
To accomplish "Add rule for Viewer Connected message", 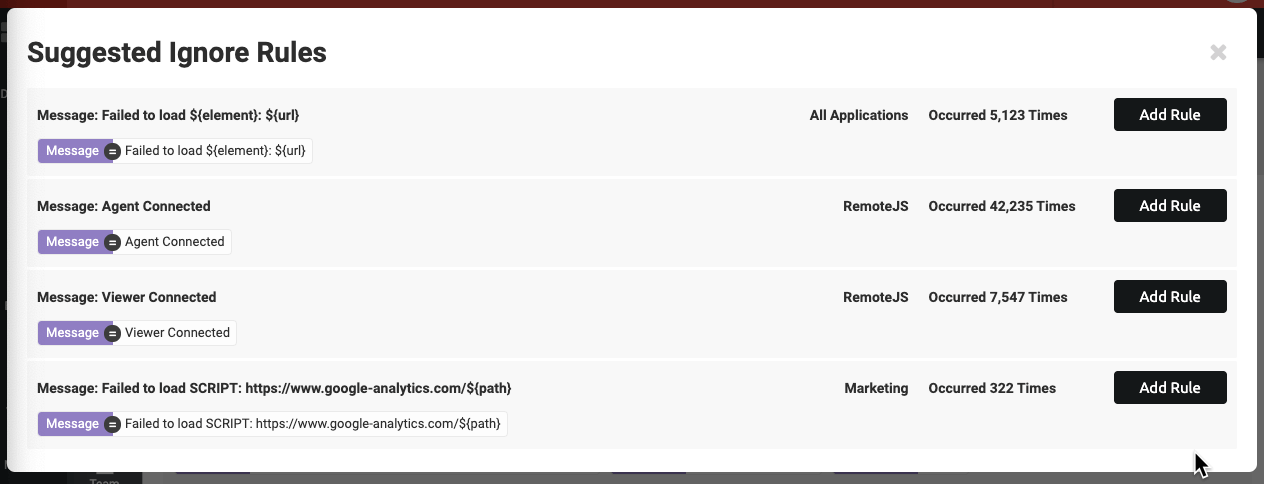I will coord(1170,297).
